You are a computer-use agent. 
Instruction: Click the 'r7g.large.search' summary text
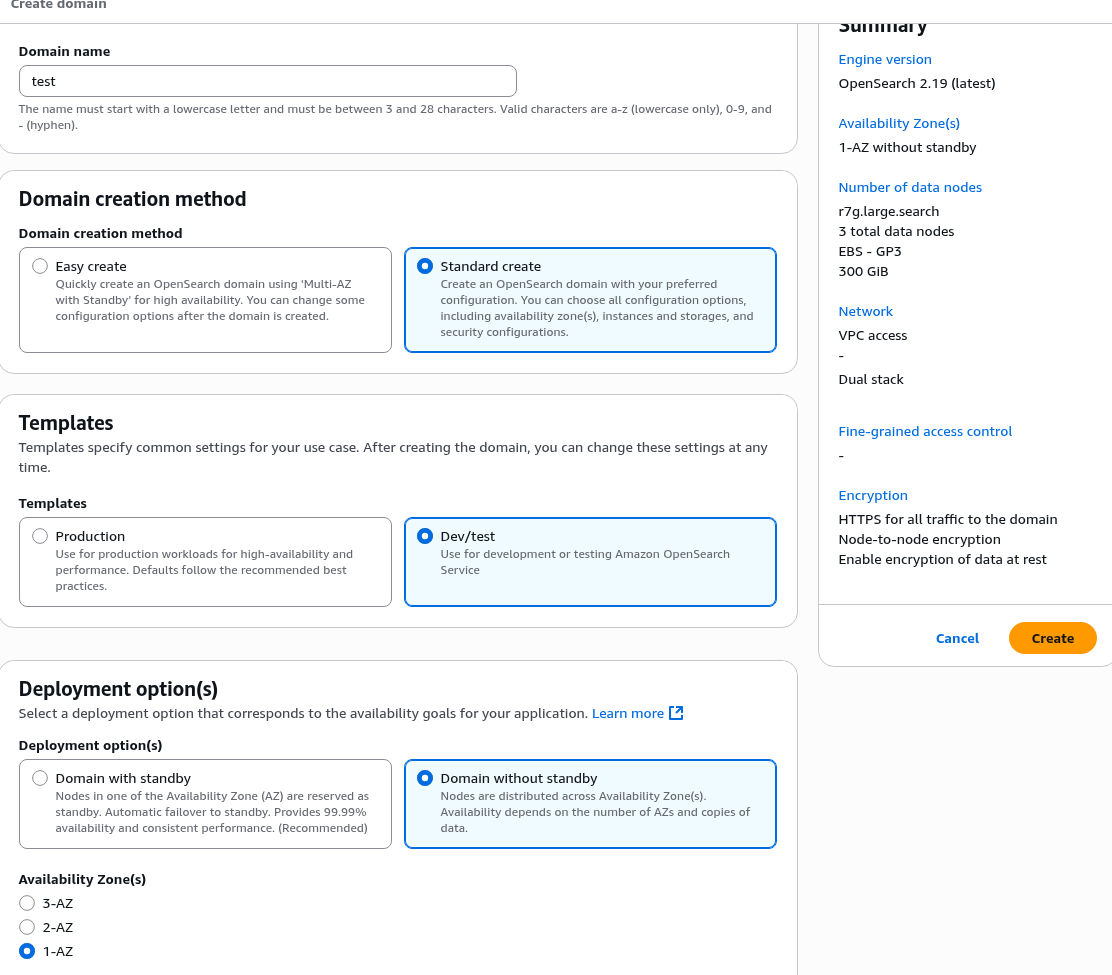point(889,211)
